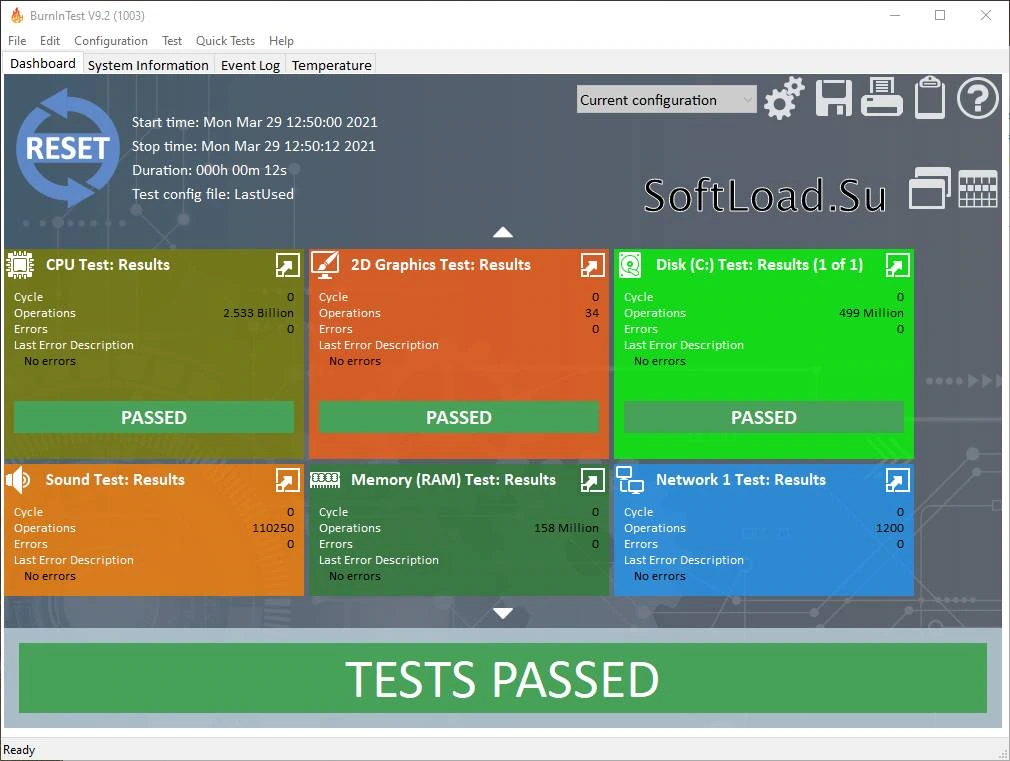Save results with floppy disk icon

pyautogui.click(x=834, y=99)
